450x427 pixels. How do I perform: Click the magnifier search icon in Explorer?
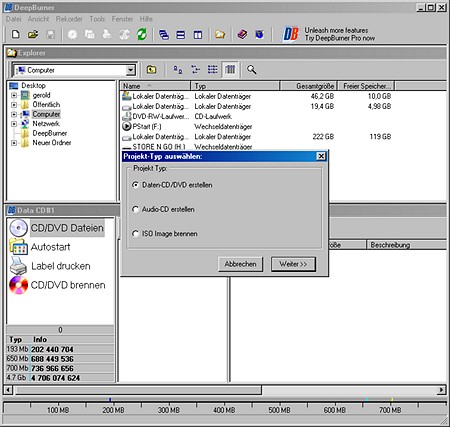[x=251, y=70]
